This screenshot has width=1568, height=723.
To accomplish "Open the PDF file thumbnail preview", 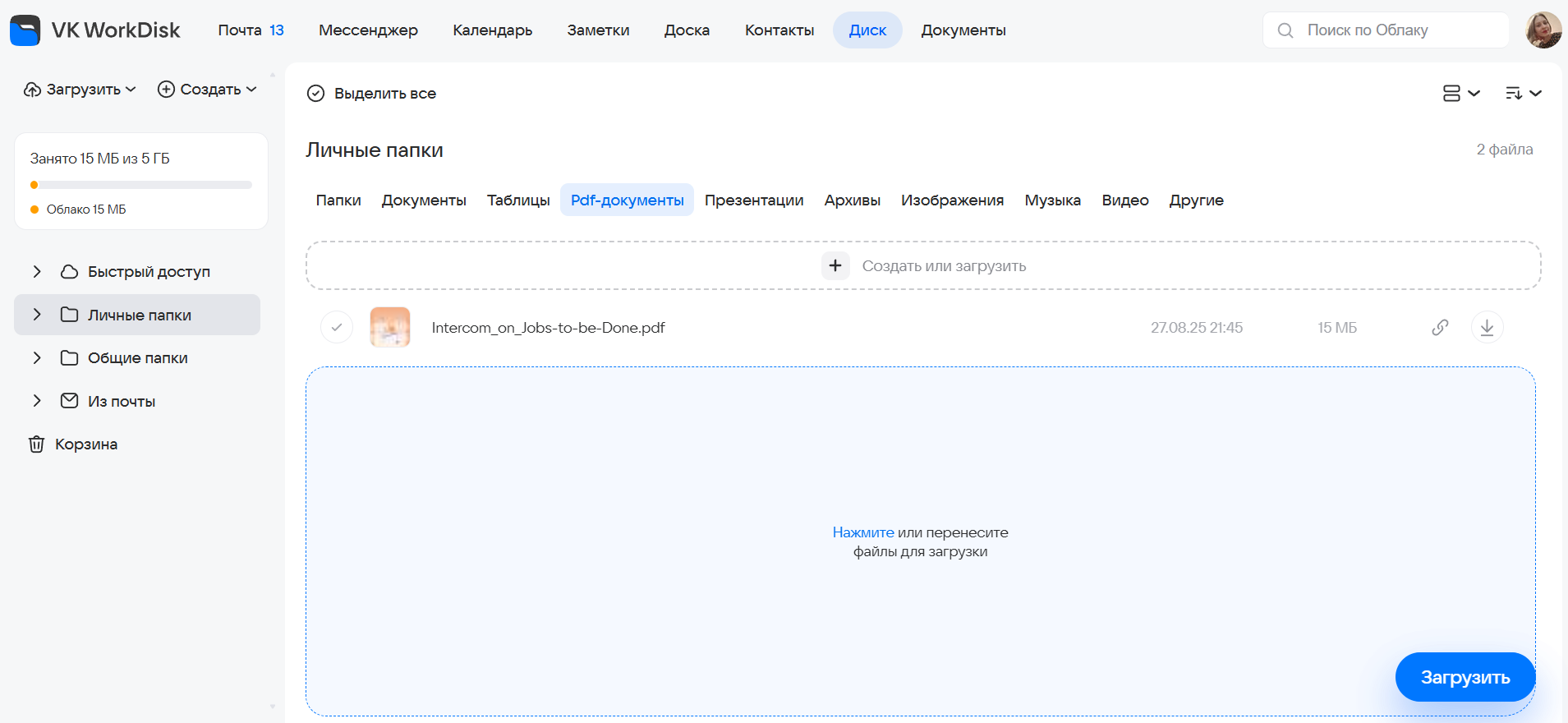I will (390, 327).
